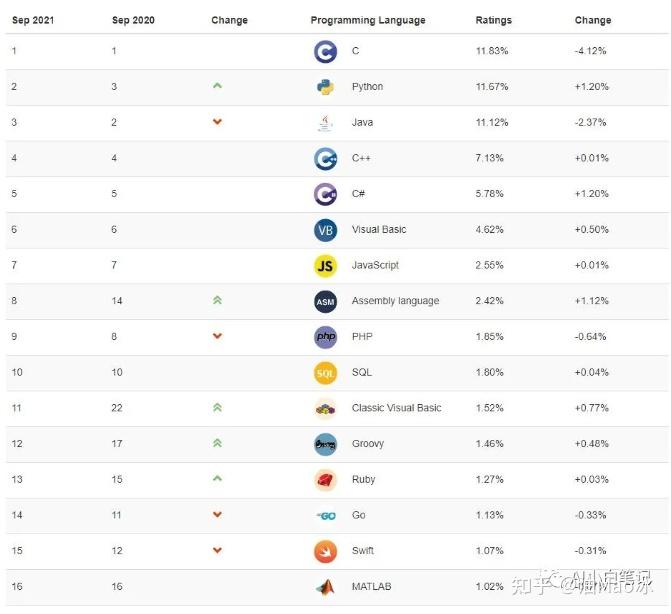Click the Ruby logo icon
The height and width of the screenshot is (614, 671).
pyautogui.click(x=325, y=480)
